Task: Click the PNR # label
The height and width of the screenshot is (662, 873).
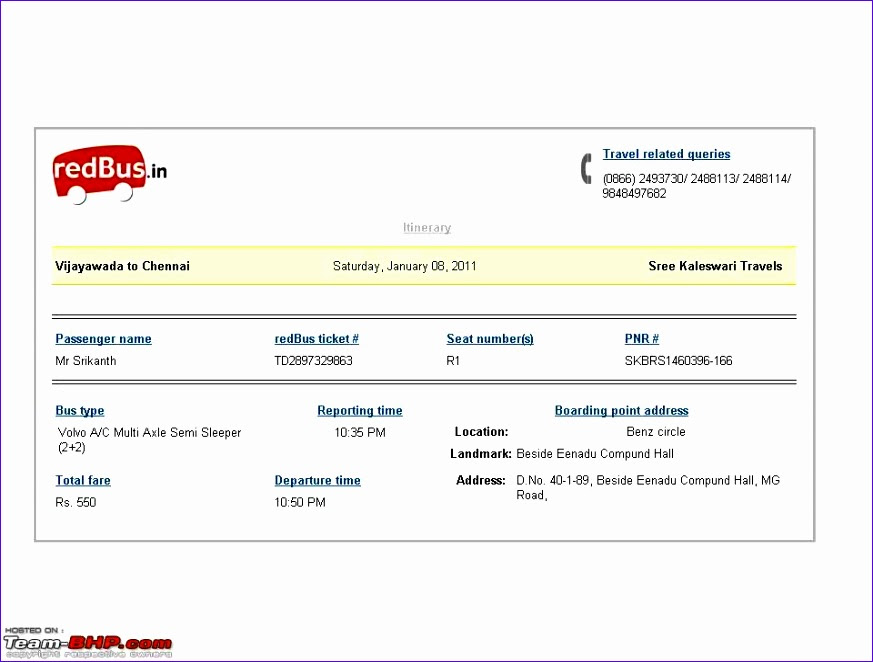Action: click(641, 339)
